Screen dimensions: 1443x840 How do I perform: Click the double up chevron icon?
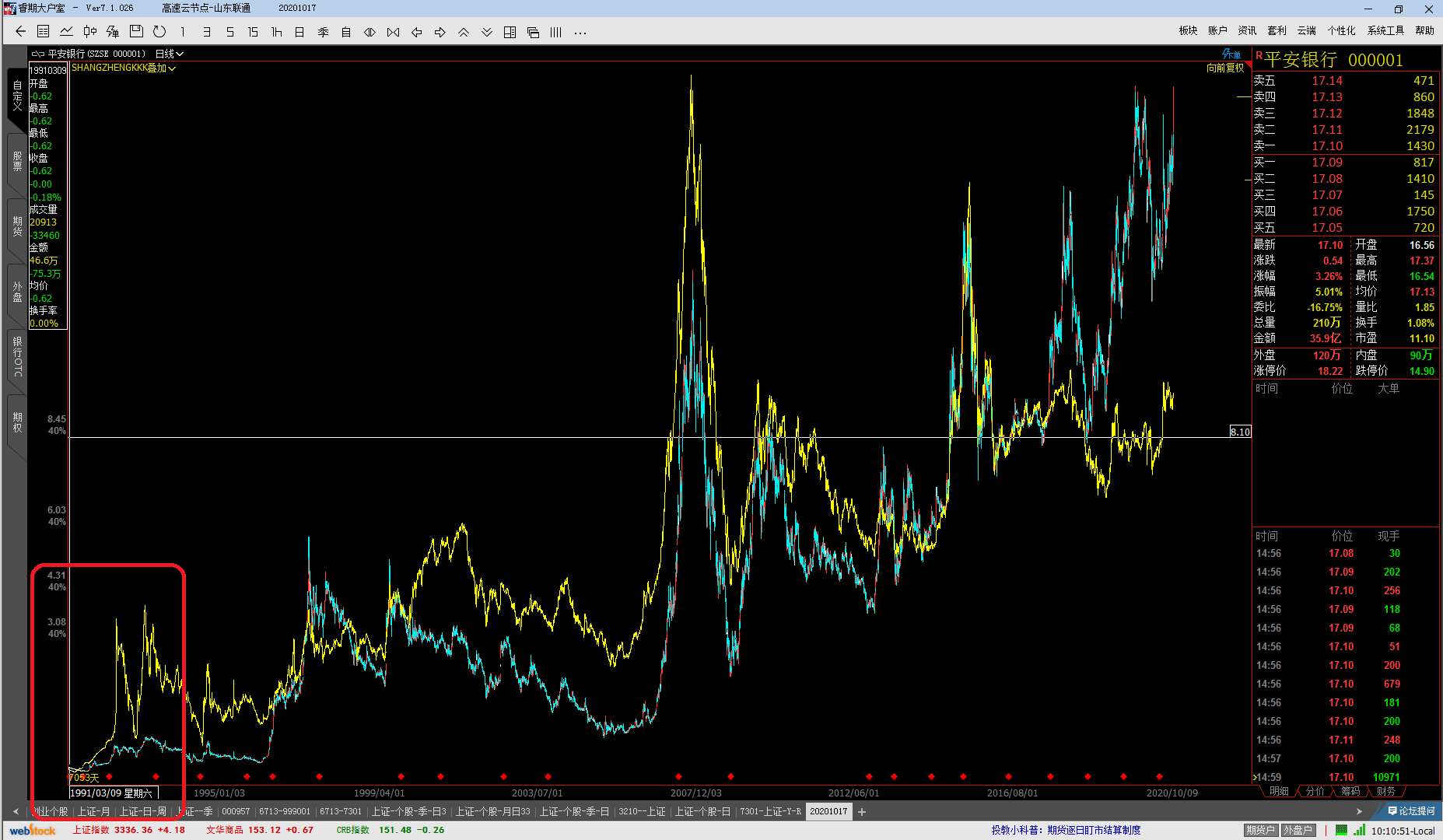click(463, 32)
